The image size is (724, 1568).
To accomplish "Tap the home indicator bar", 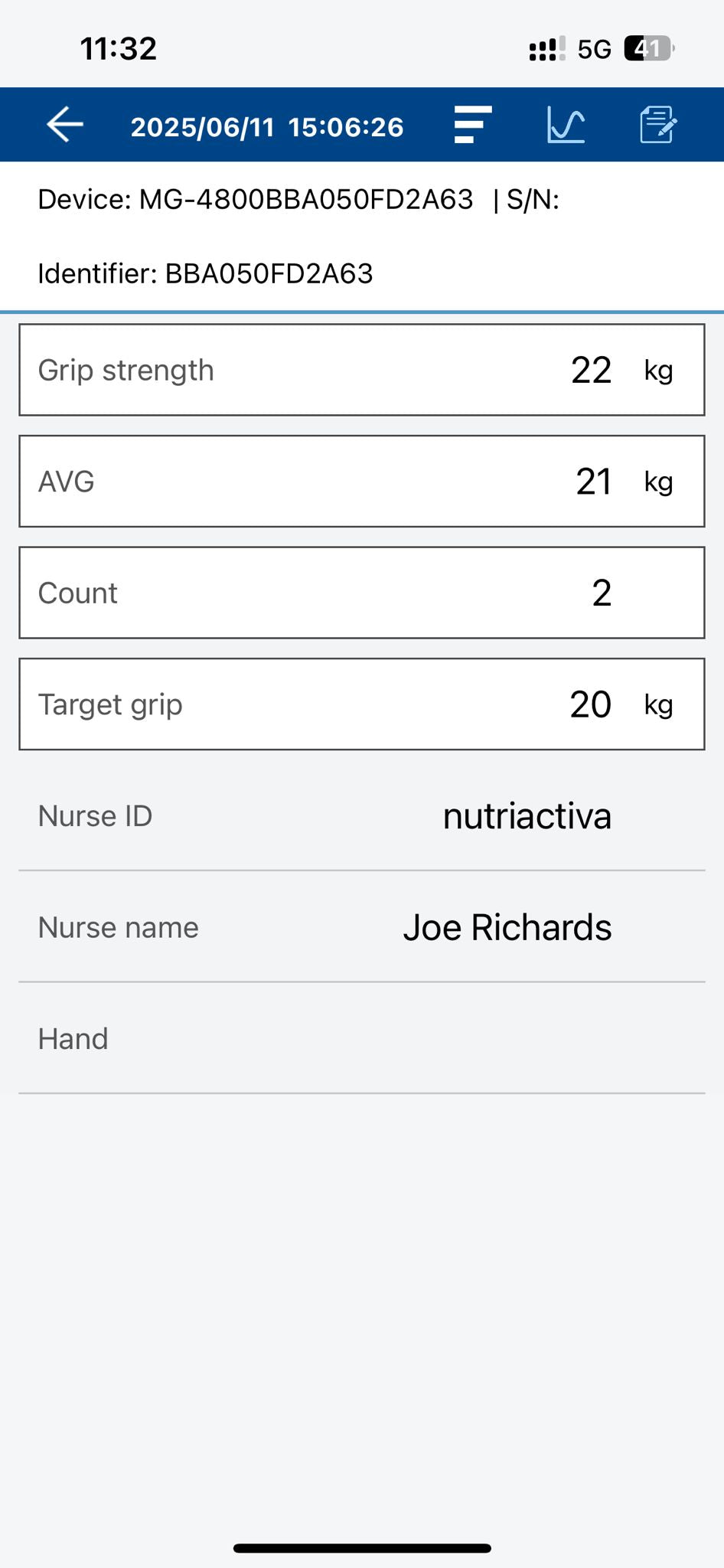I will coord(362,1548).
